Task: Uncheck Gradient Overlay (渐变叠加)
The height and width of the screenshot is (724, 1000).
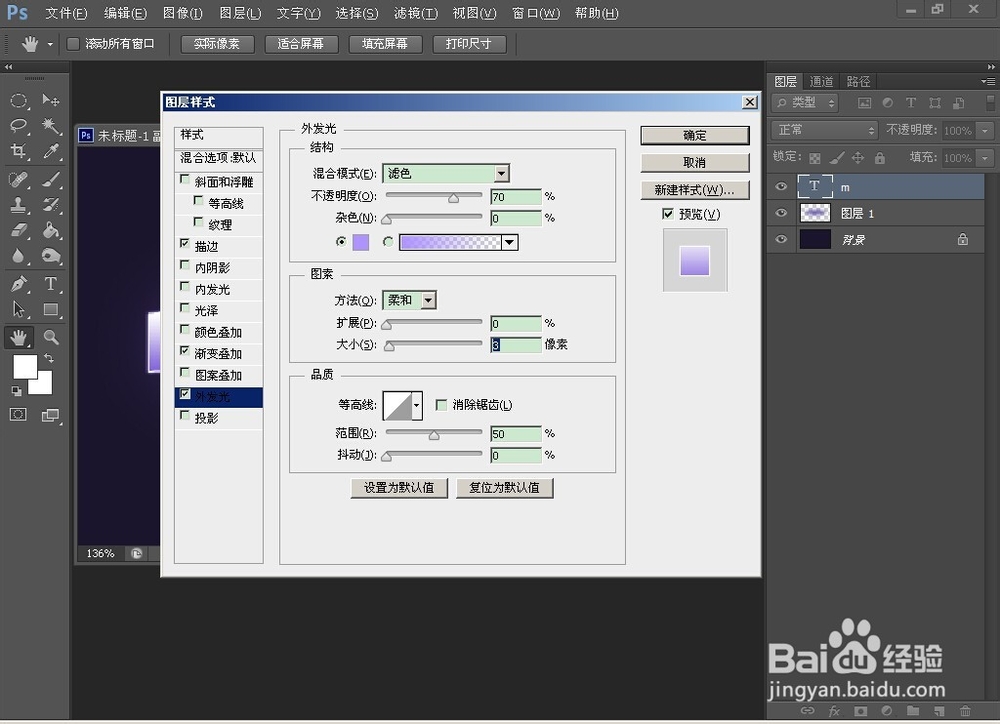Action: 185,351
